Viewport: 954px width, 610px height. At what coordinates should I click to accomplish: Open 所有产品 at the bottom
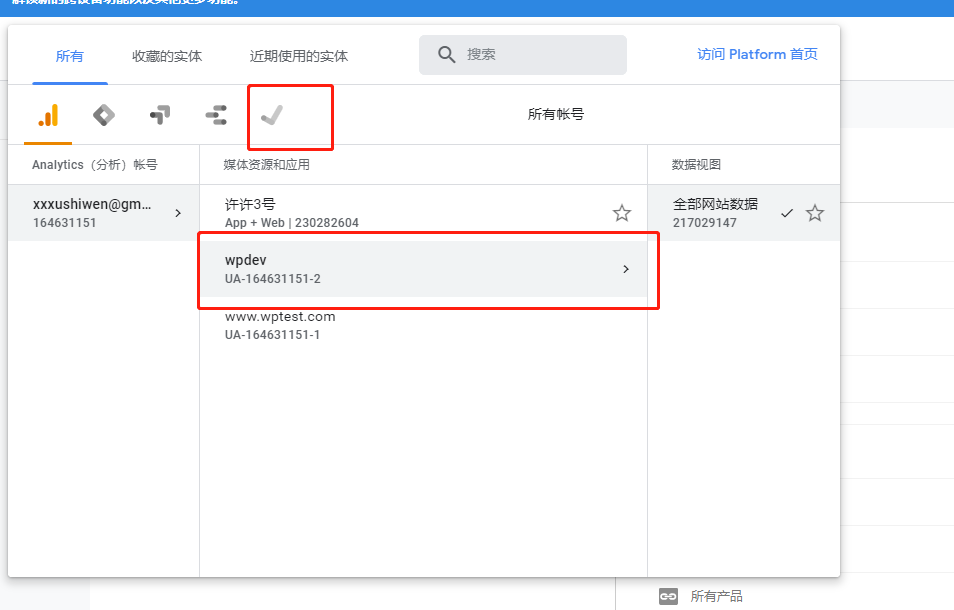coord(716,596)
